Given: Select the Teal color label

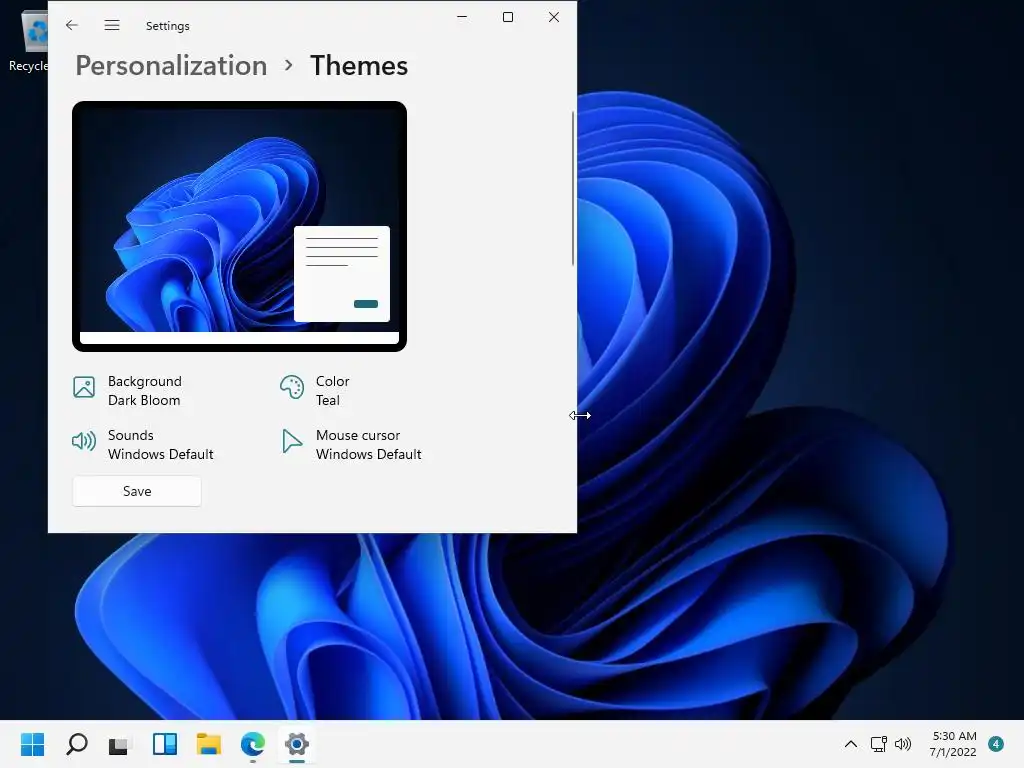Looking at the screenshot, I should [328, 400].
